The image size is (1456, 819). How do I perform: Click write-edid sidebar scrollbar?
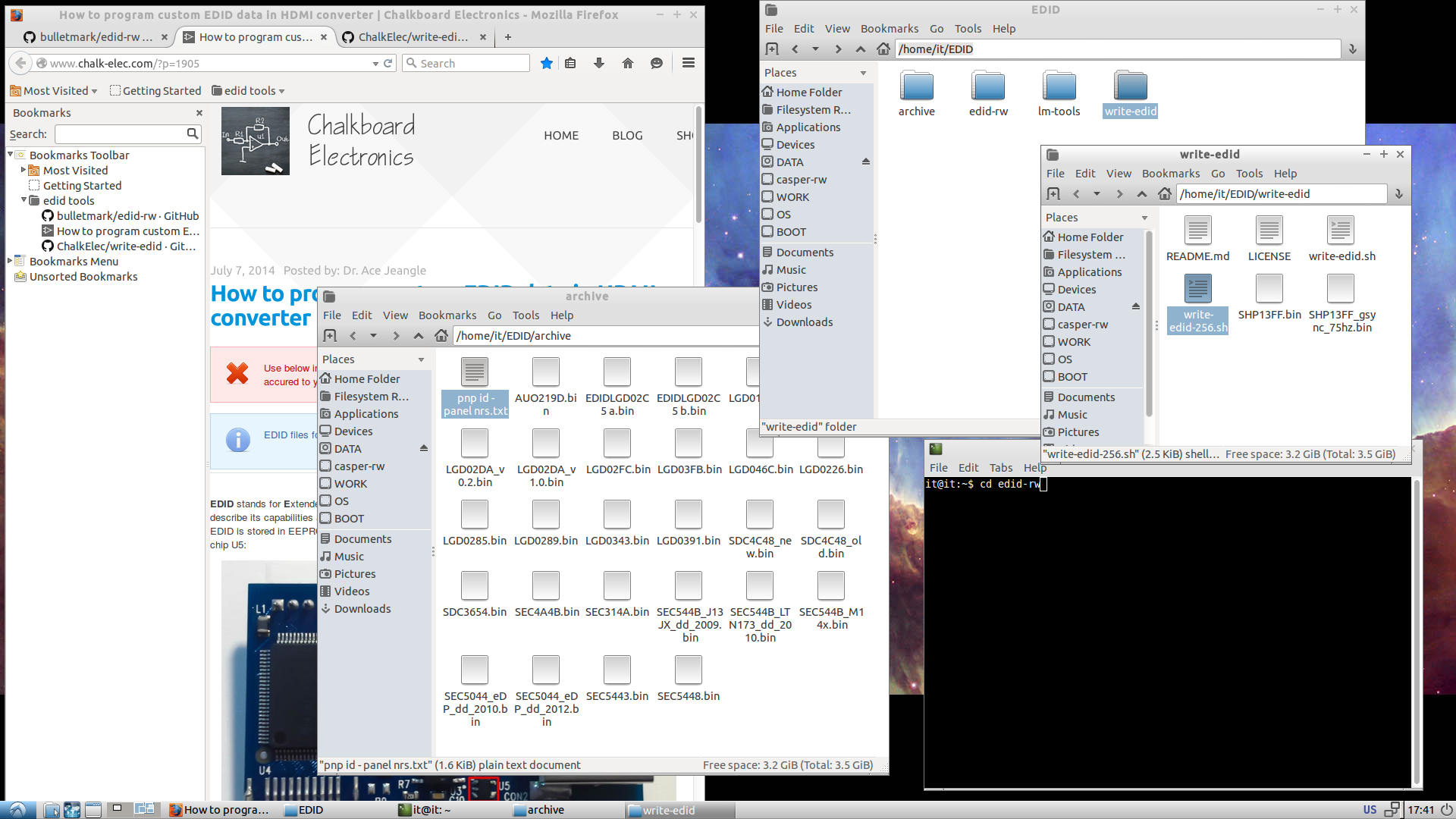coord(1149,325)
